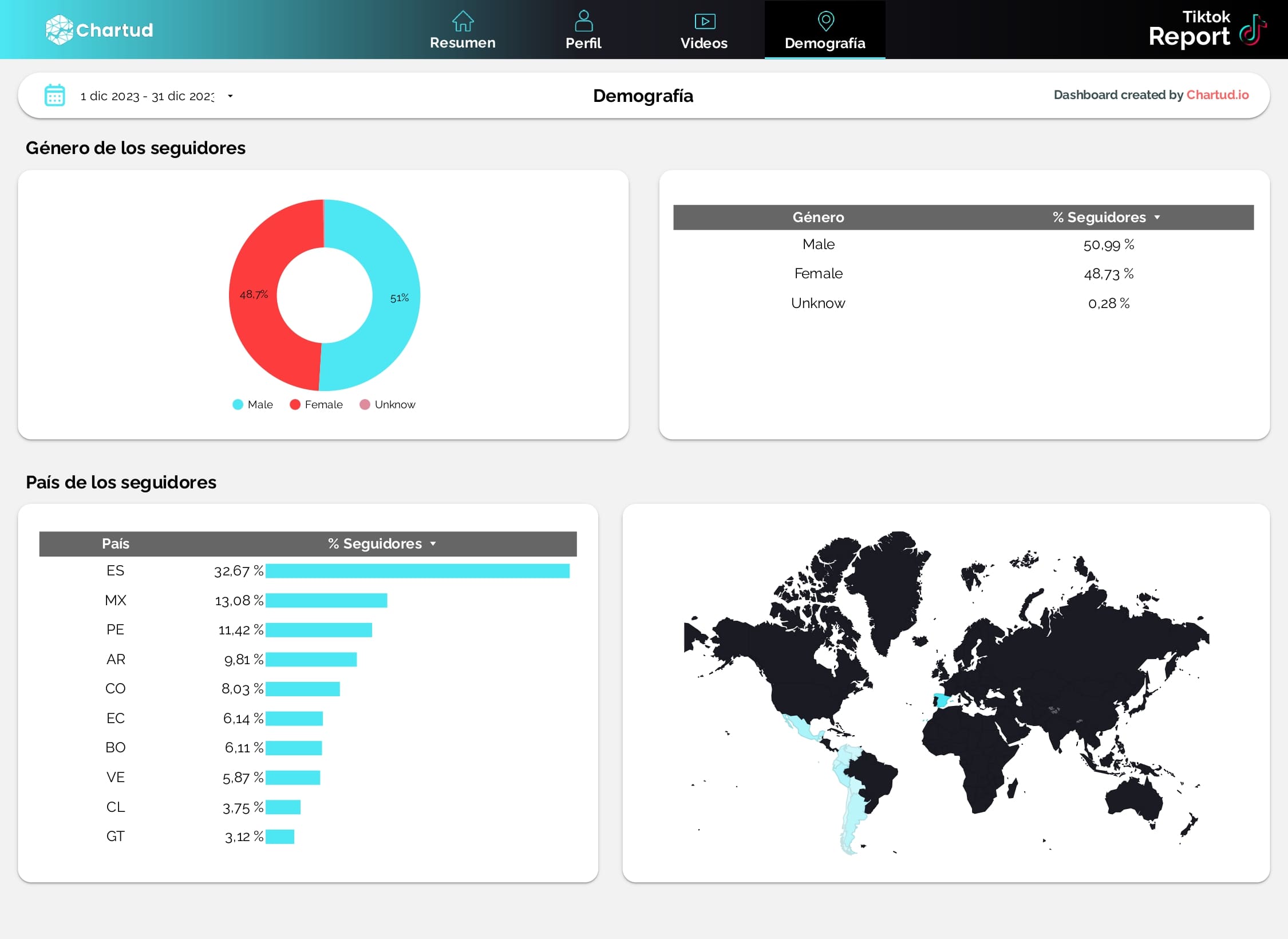Click the Resumen house icon
This screenshot has height=939, width=1288.
[463, 21]
